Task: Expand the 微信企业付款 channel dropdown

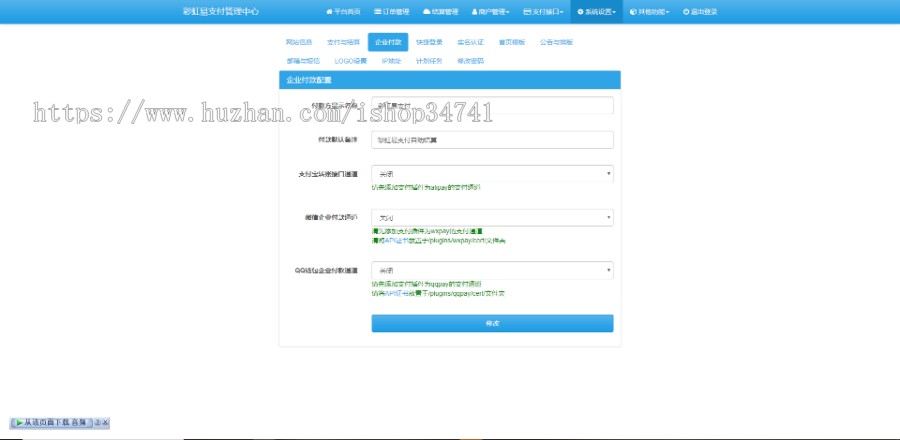Action: click(491, 218)
